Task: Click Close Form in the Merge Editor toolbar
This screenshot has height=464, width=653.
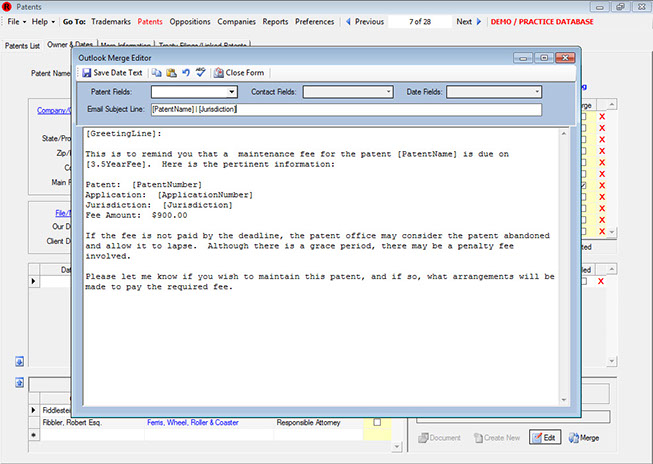Action: [238, 73]
